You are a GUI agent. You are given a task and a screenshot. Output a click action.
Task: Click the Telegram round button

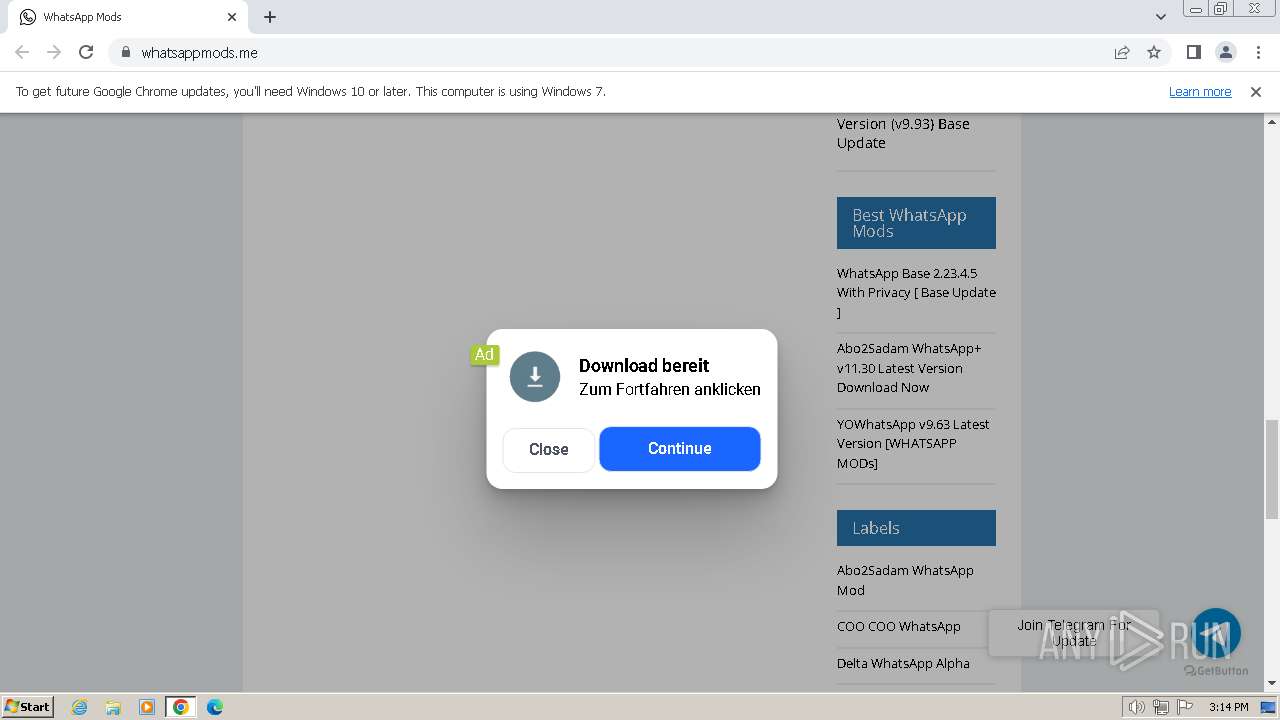pos(1216,633)
